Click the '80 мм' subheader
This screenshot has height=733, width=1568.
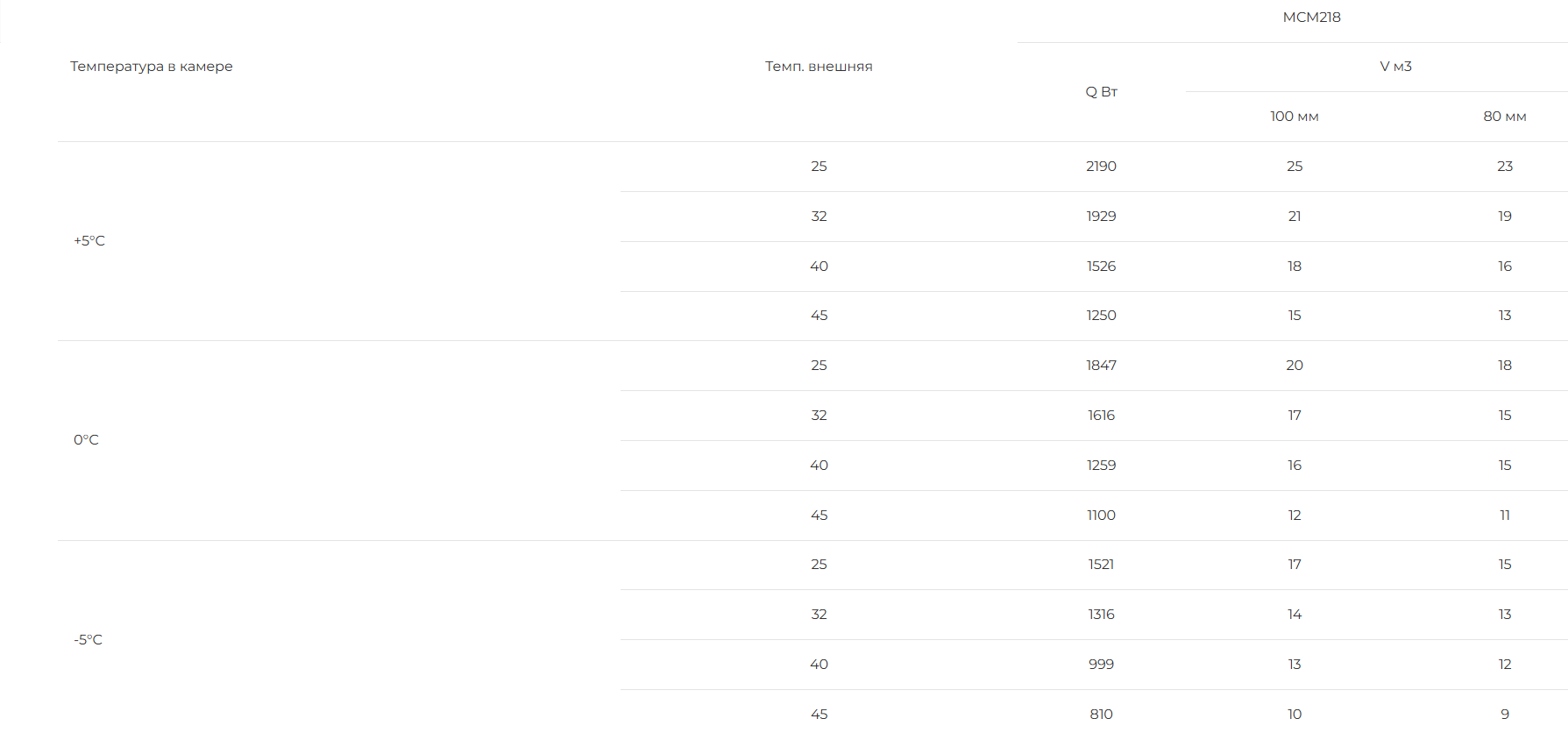pyautogui.click(x=1504, y=117)
